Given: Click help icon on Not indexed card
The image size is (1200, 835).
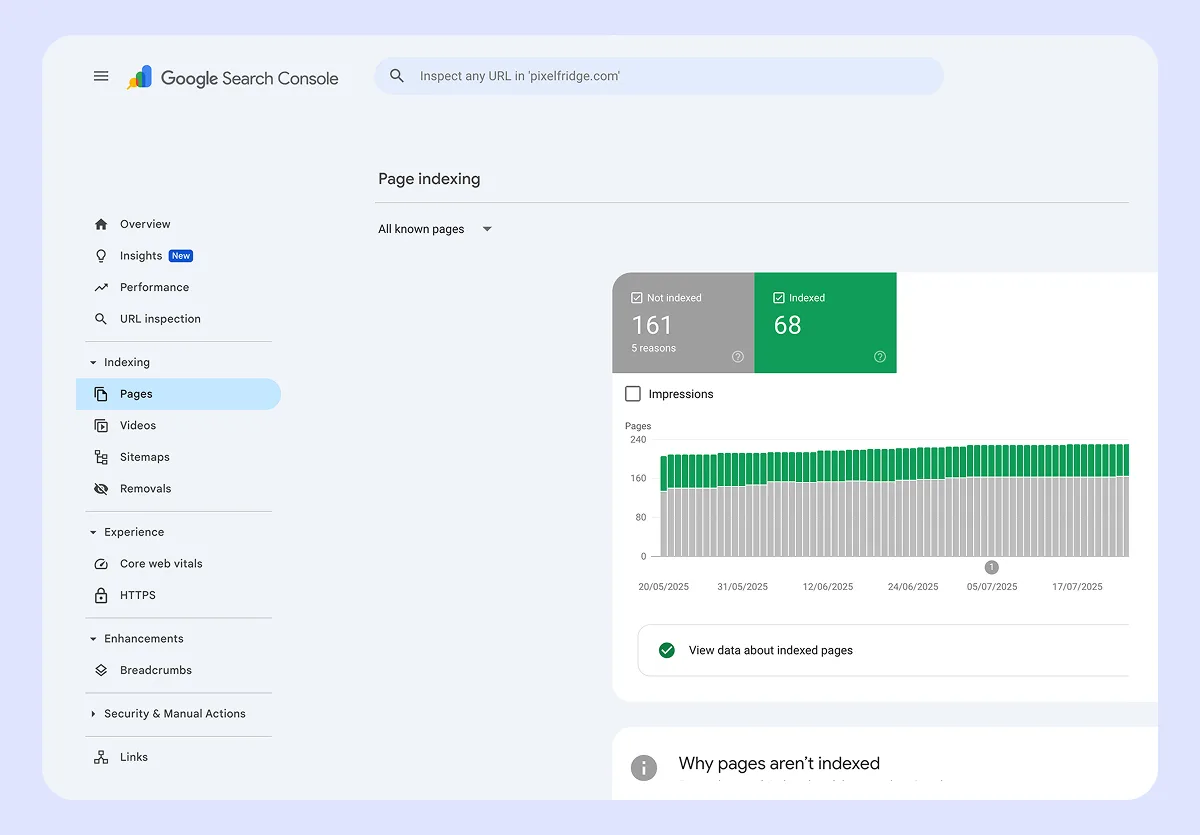Looking at the screenshot, I should pyautogui.click(x=738, y=356).
